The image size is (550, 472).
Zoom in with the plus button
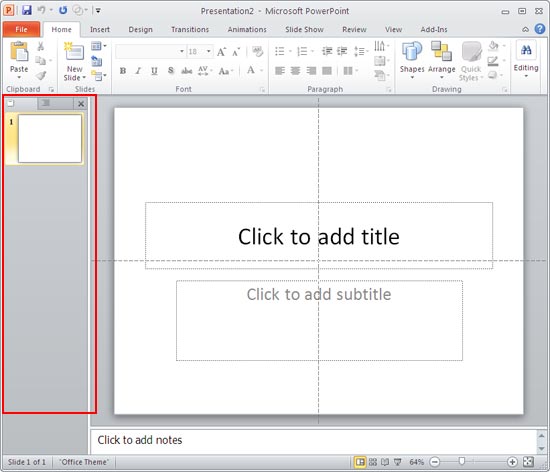click(512, 462)
